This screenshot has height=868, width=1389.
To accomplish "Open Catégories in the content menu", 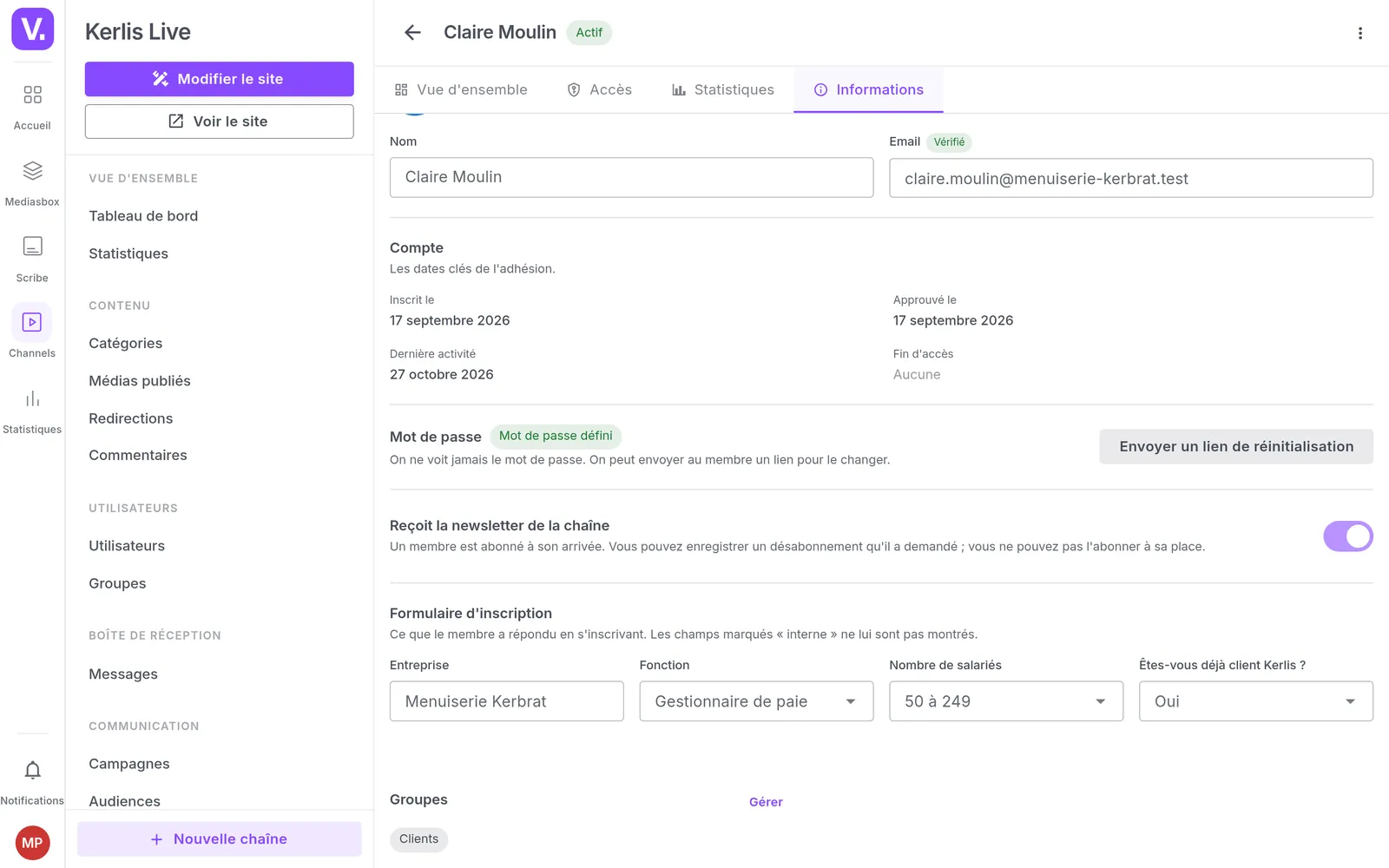I will [x=126, y=343].
